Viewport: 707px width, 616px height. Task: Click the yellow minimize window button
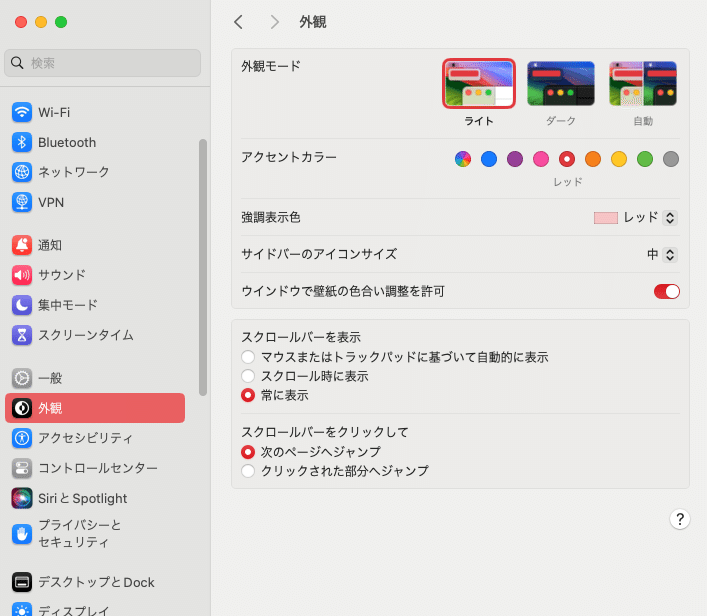point(41,22)
